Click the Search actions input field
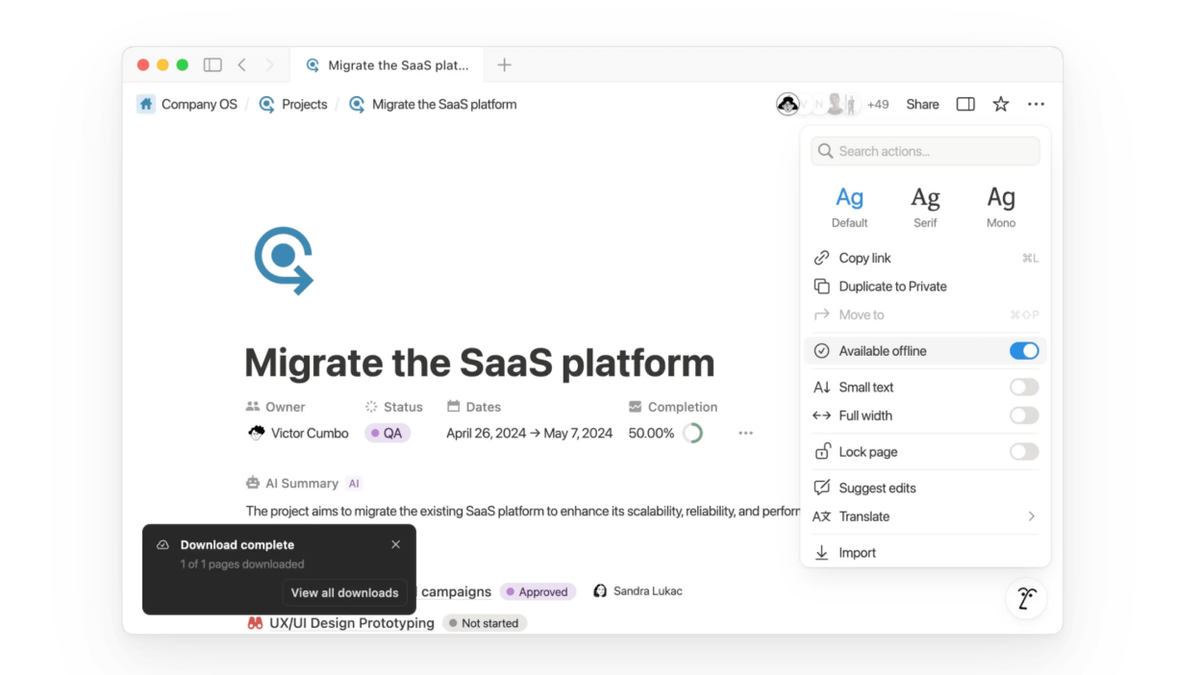The width and height of the screenshot is (1200, 675). click(x=925, y=151)
